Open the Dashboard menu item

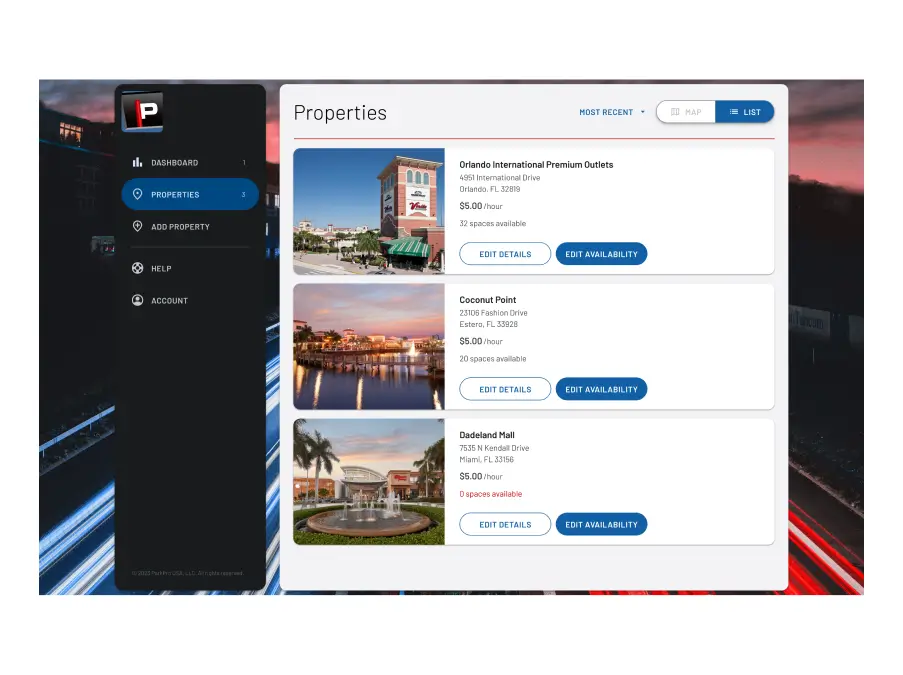coord(189,162)
